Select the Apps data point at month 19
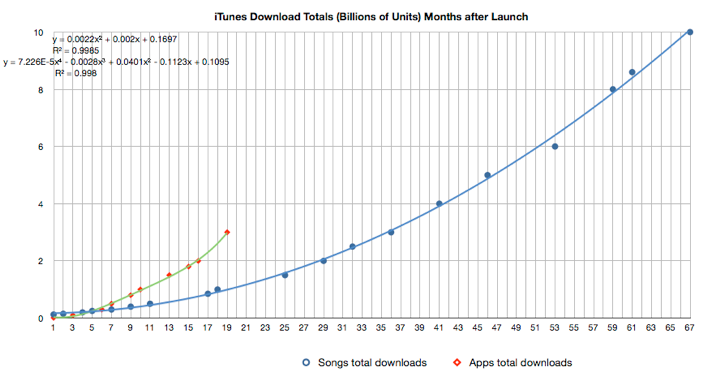 [x=227, y=232]
